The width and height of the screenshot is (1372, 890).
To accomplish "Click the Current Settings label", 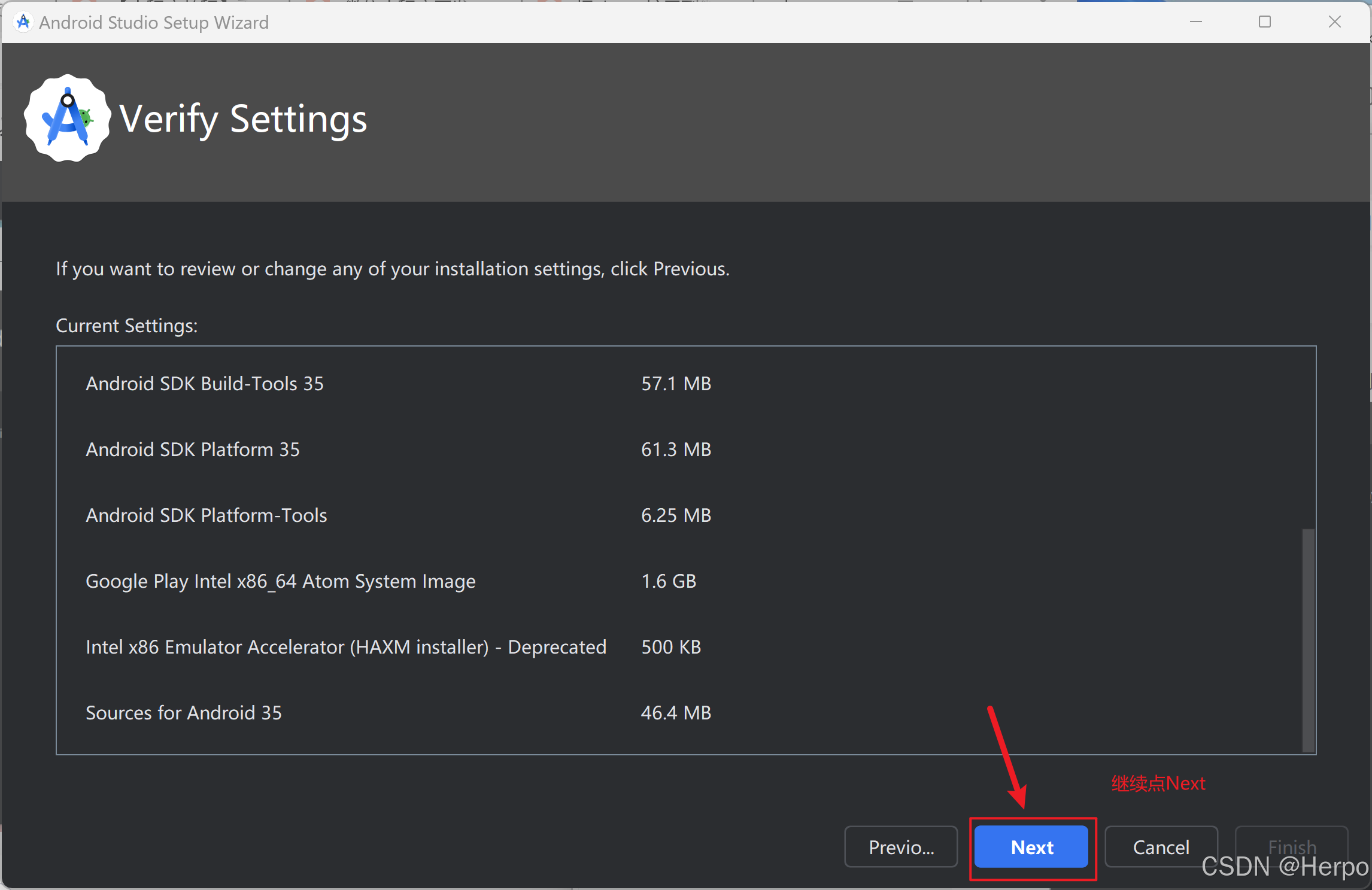I will point(126,326).
